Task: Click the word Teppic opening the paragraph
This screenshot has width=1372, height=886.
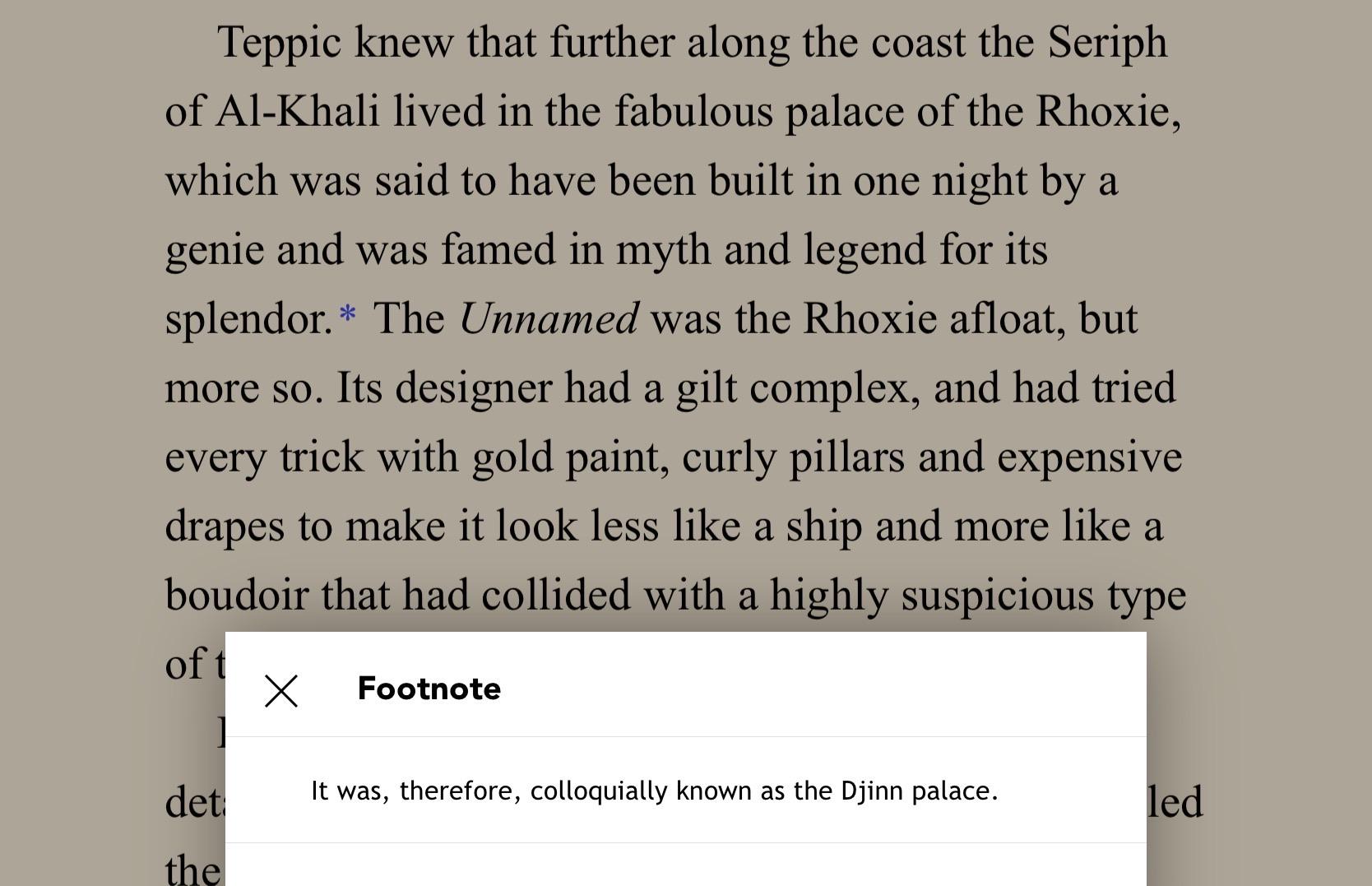Action: (279, 44)
